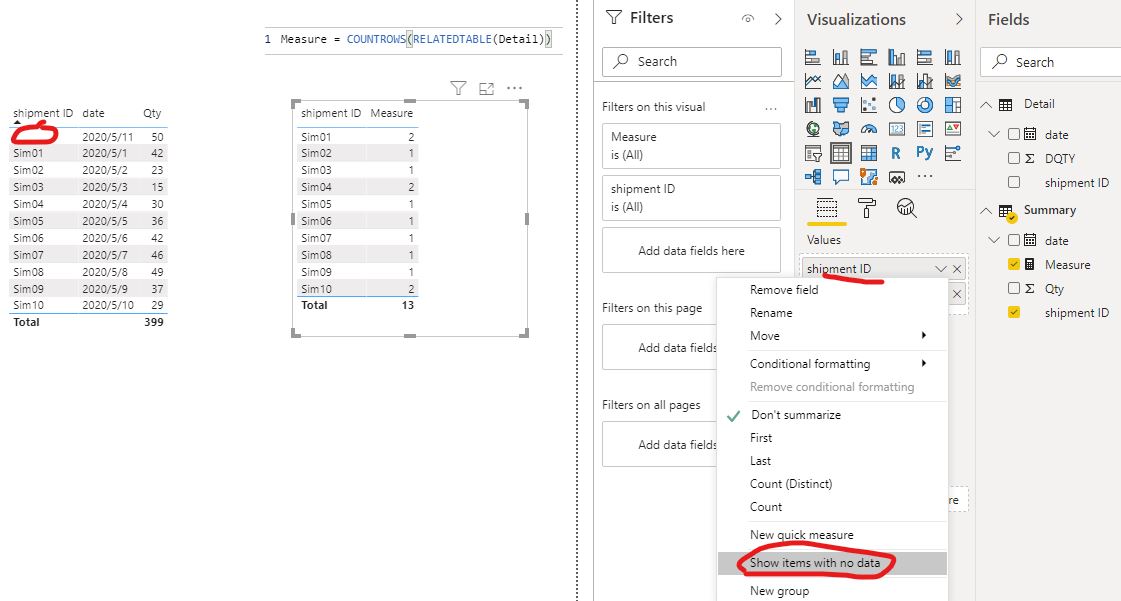Select the Python visual
The image size is (1121, 601).
[924, 153]
